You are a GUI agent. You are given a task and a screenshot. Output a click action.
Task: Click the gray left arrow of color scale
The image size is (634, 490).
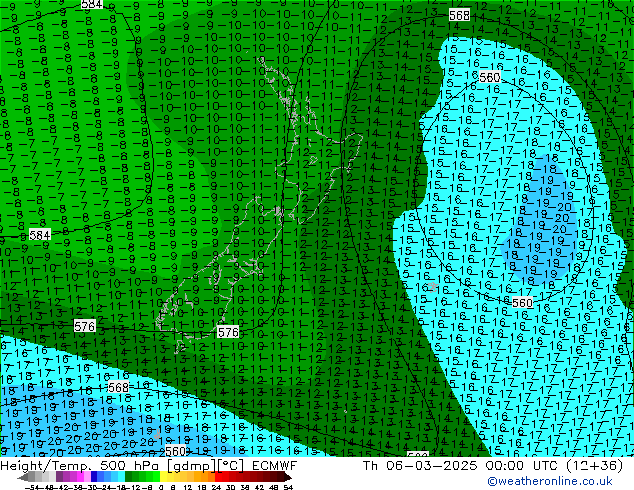pos(22,477)
